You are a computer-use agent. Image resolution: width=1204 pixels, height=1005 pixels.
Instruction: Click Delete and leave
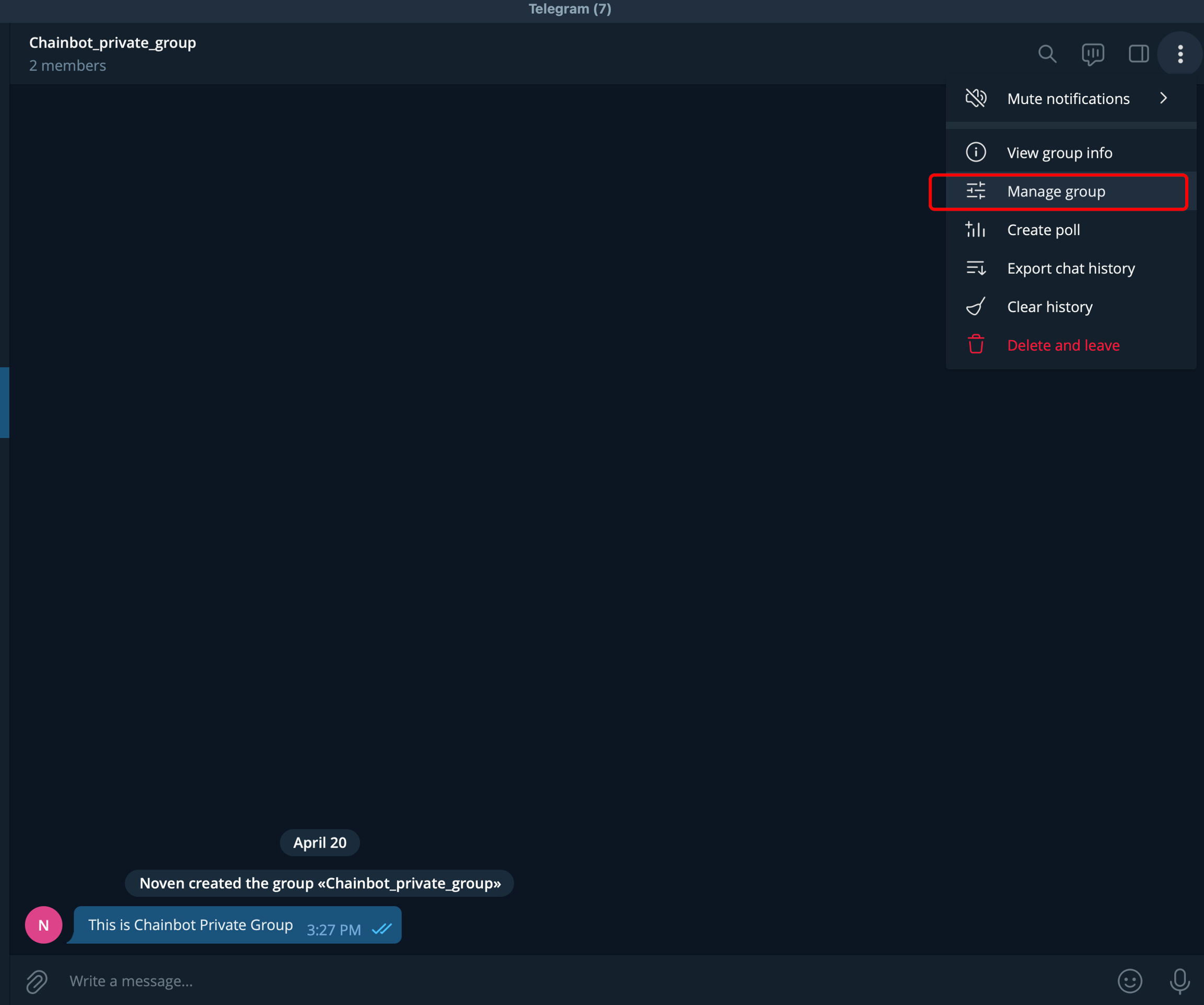[1063, 345]
